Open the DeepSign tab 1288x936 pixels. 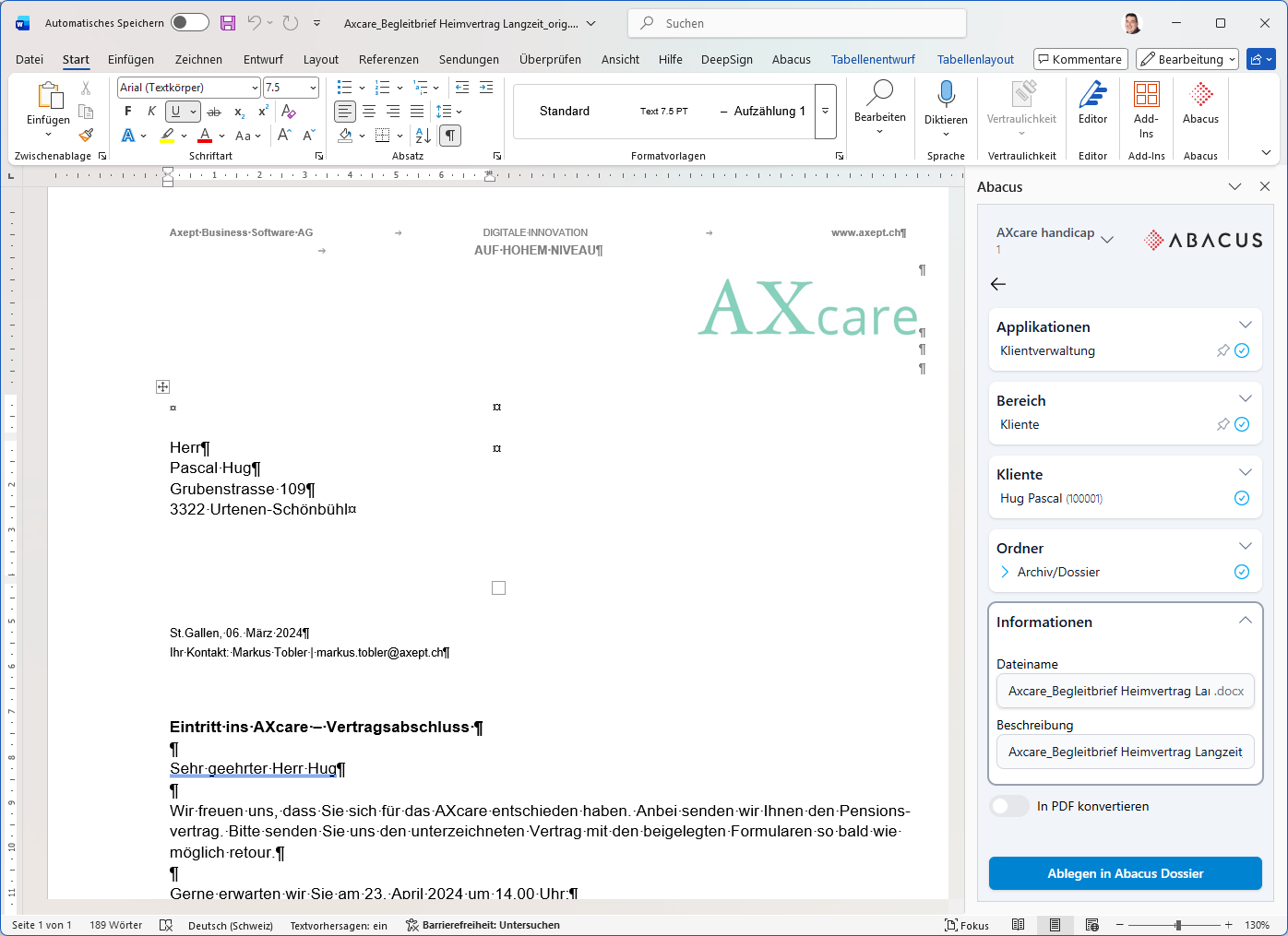click(727, 59)
